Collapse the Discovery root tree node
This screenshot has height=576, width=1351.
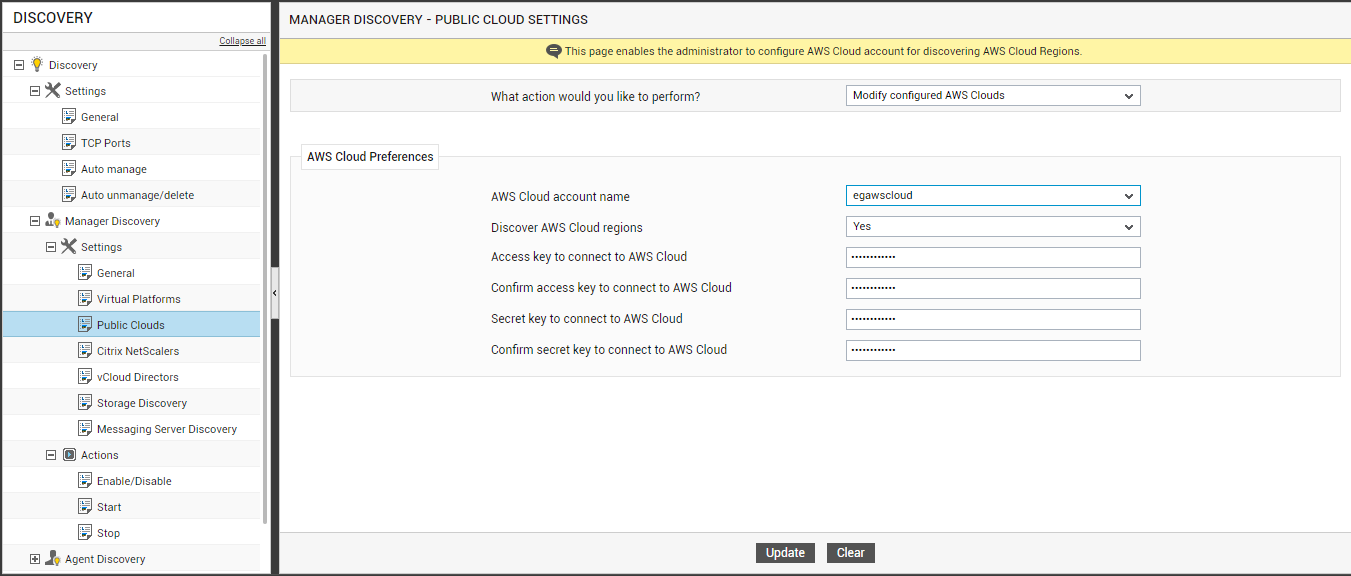(x=19, y=64)
